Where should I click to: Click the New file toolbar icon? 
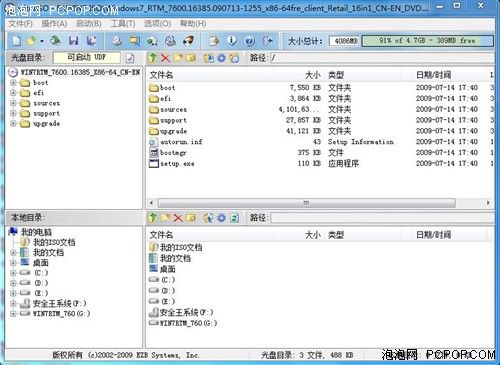pyautogui.click(x=16, y=41)
